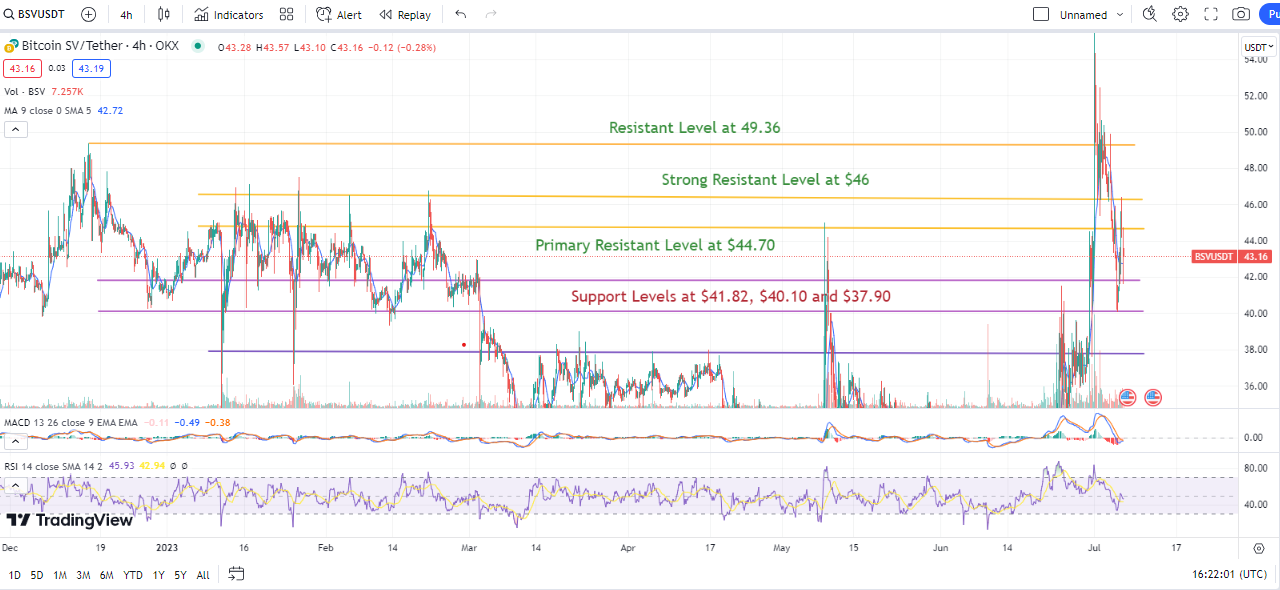The width and height of the screenshot is (1280, 590).
Task: Select the YTD date range
Action: 132,575
